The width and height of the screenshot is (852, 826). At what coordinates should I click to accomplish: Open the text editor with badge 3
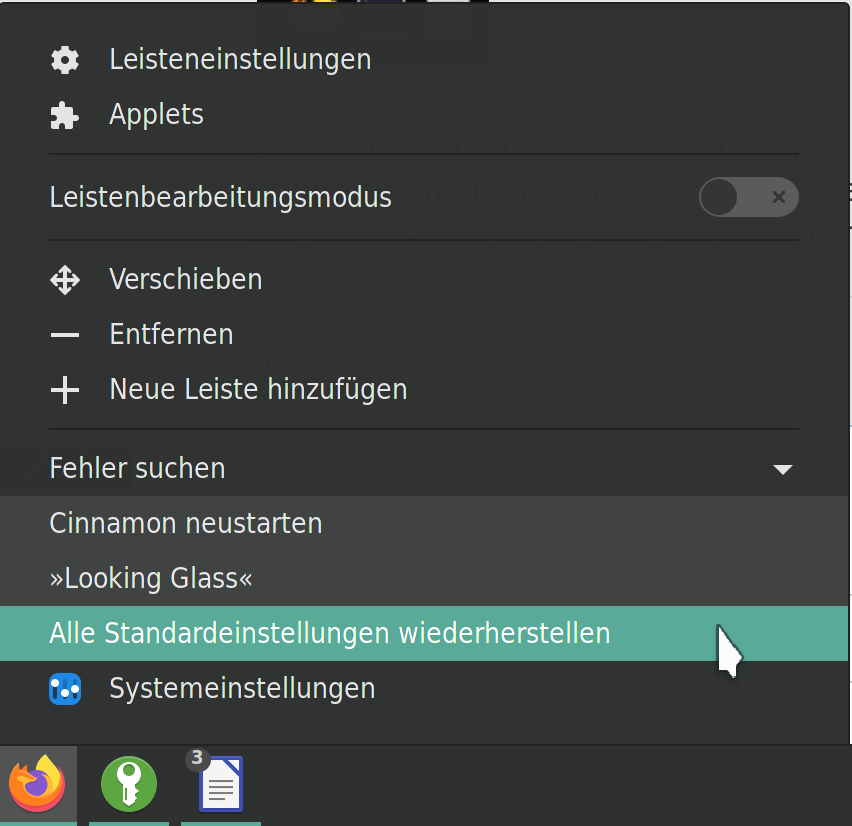(220, 785)
